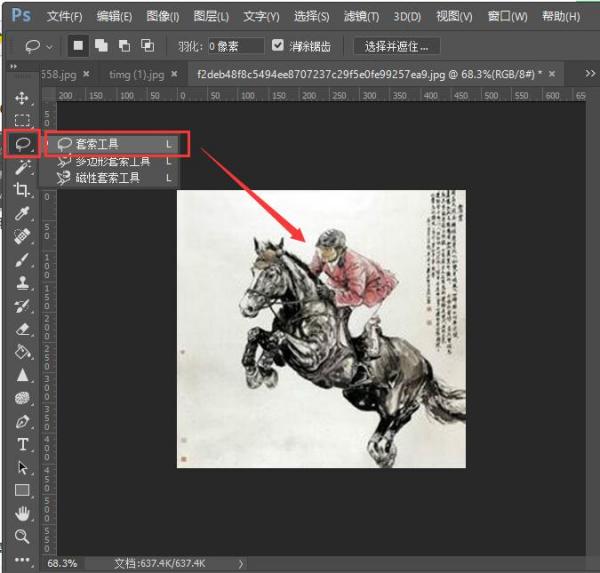
Task: Select the Eyedropper tool
Action: coord(22,213)
